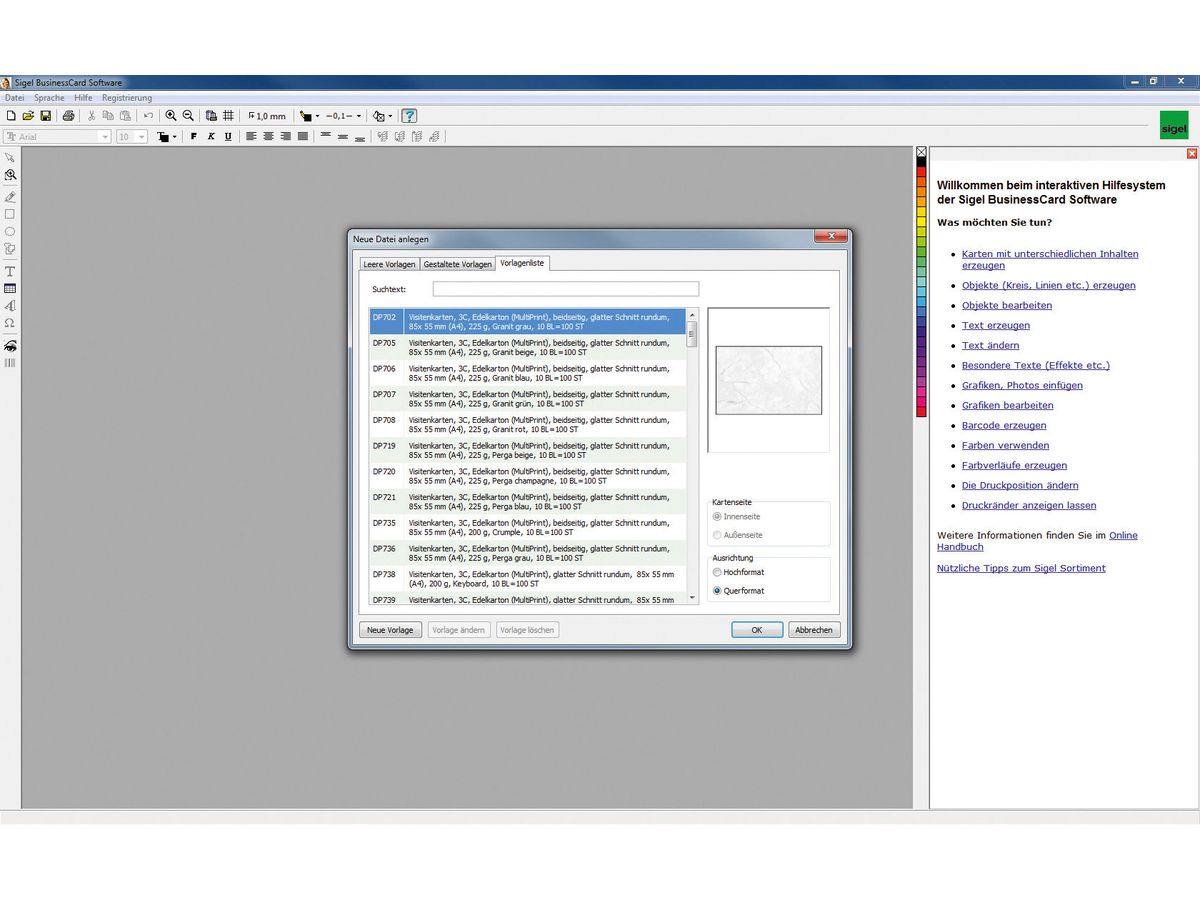Toggle the grid display icon

pyautogui.click(x=228, y=116)
